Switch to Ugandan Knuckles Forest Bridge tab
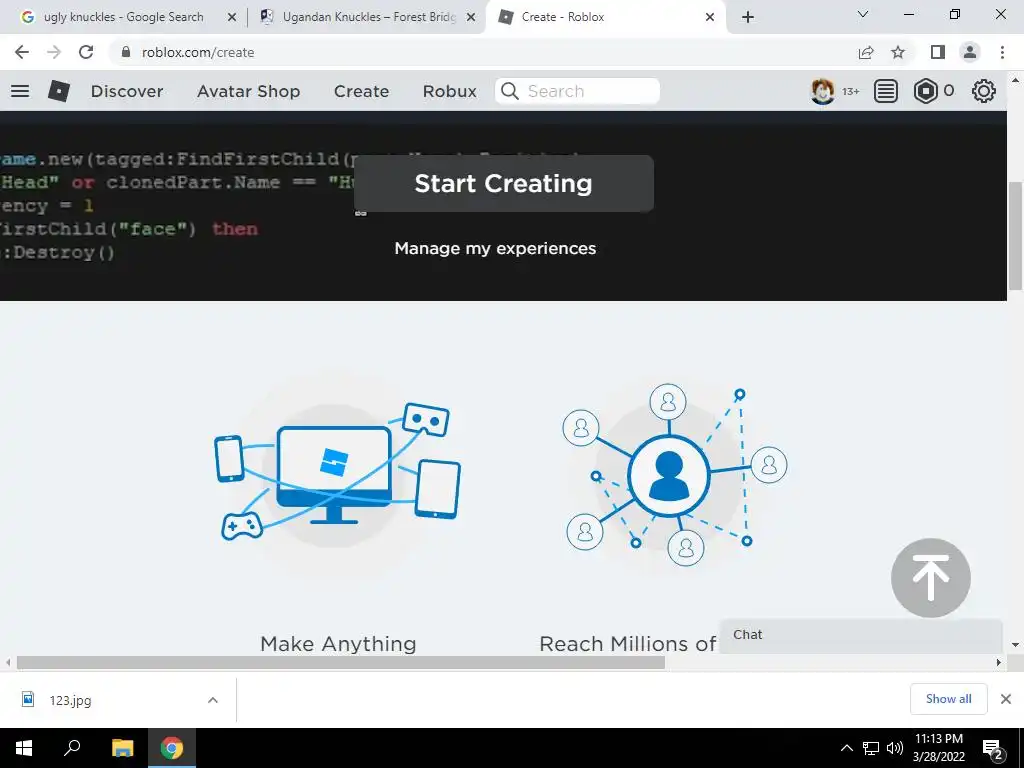 coord(369,17)
